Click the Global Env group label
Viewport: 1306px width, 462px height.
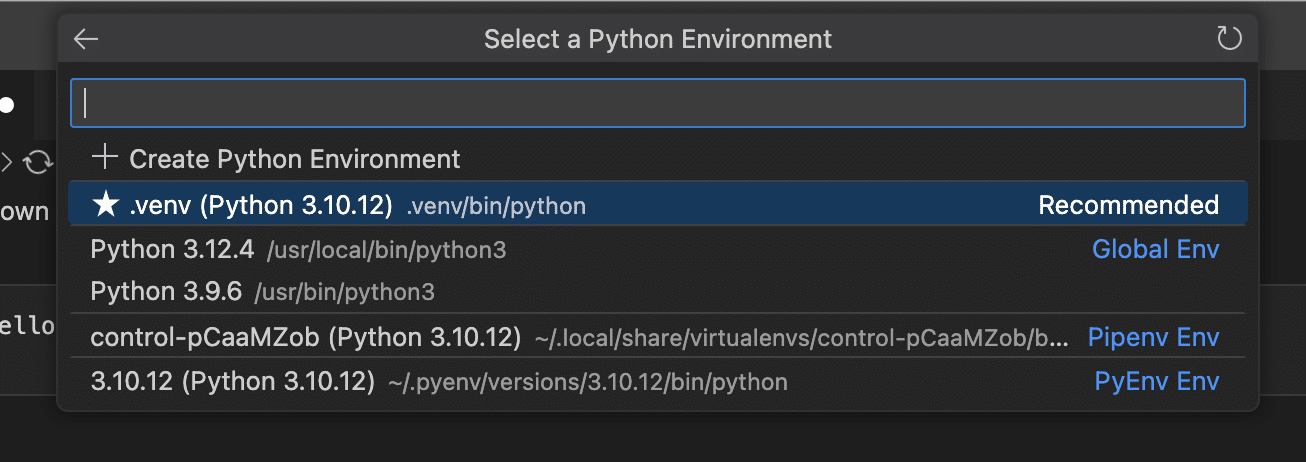(1155, 249)
